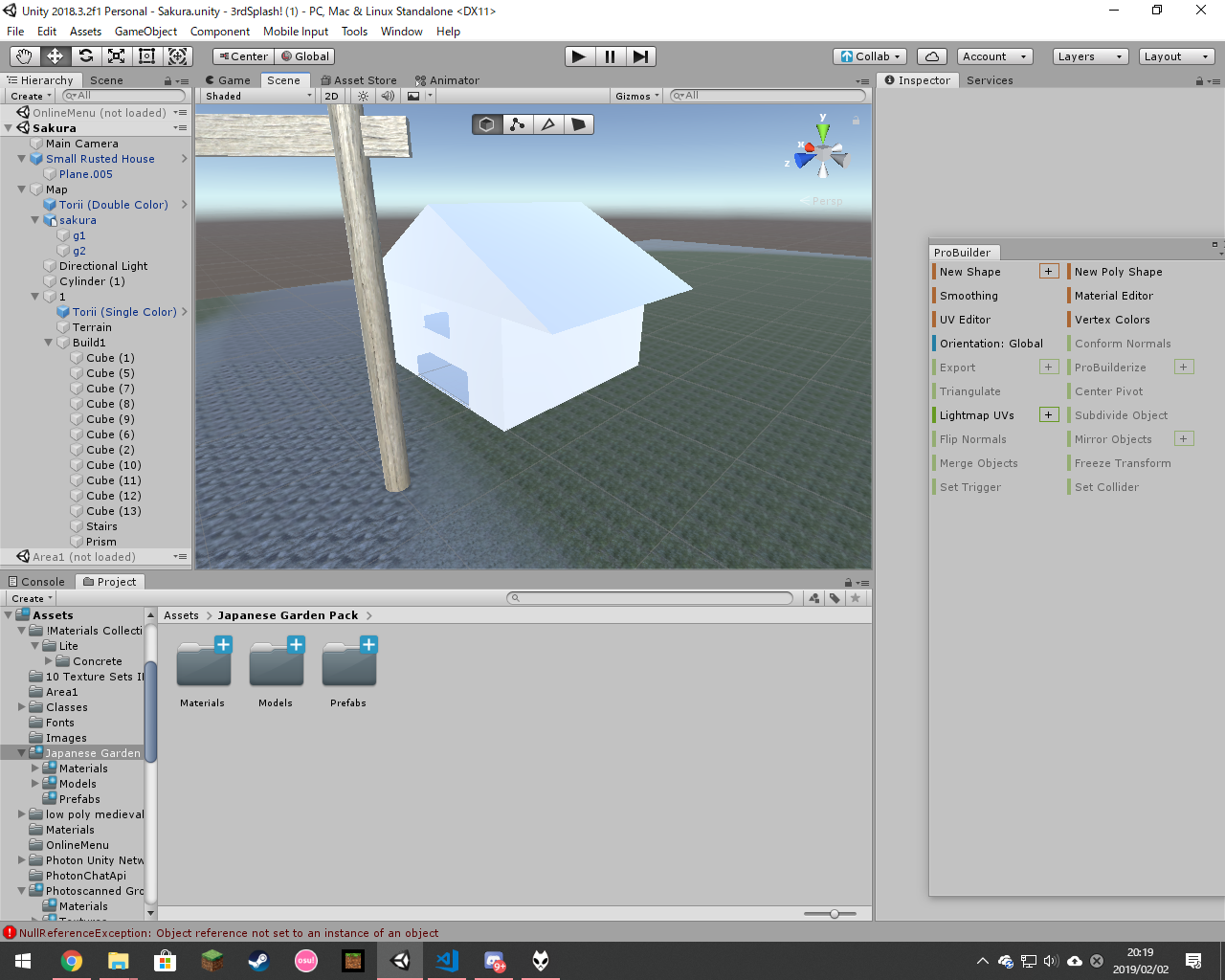
Task: Toggle 2D view mode in Scene
Action: (331, 96)
